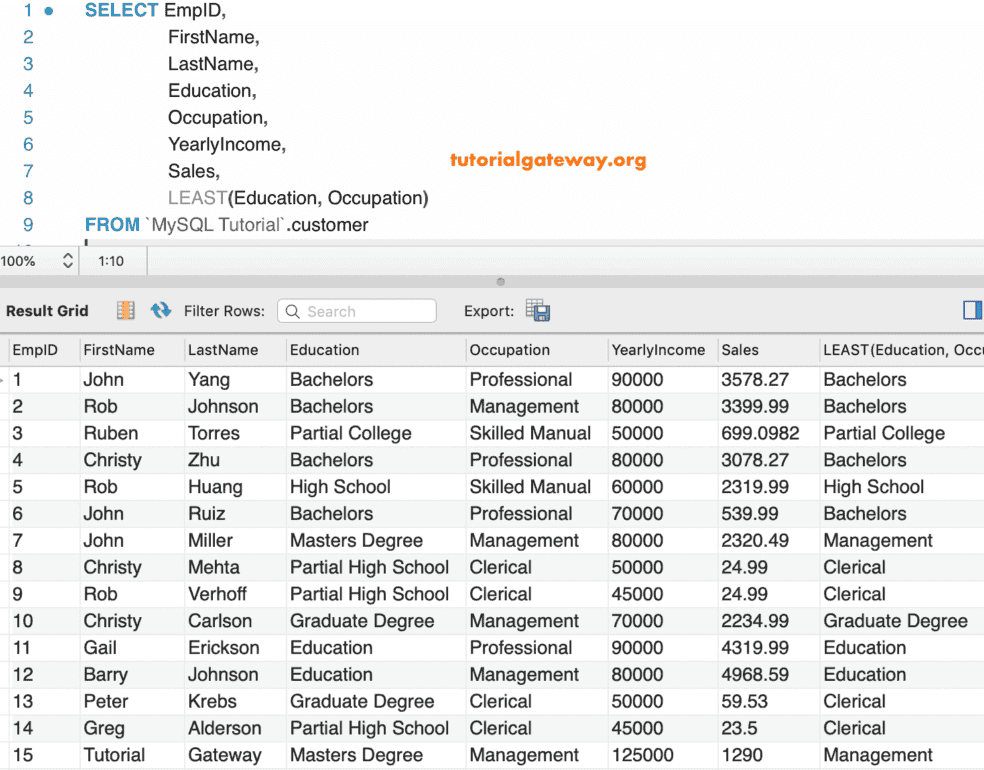Toggle the side panel icon at right

tap(972, 310)
